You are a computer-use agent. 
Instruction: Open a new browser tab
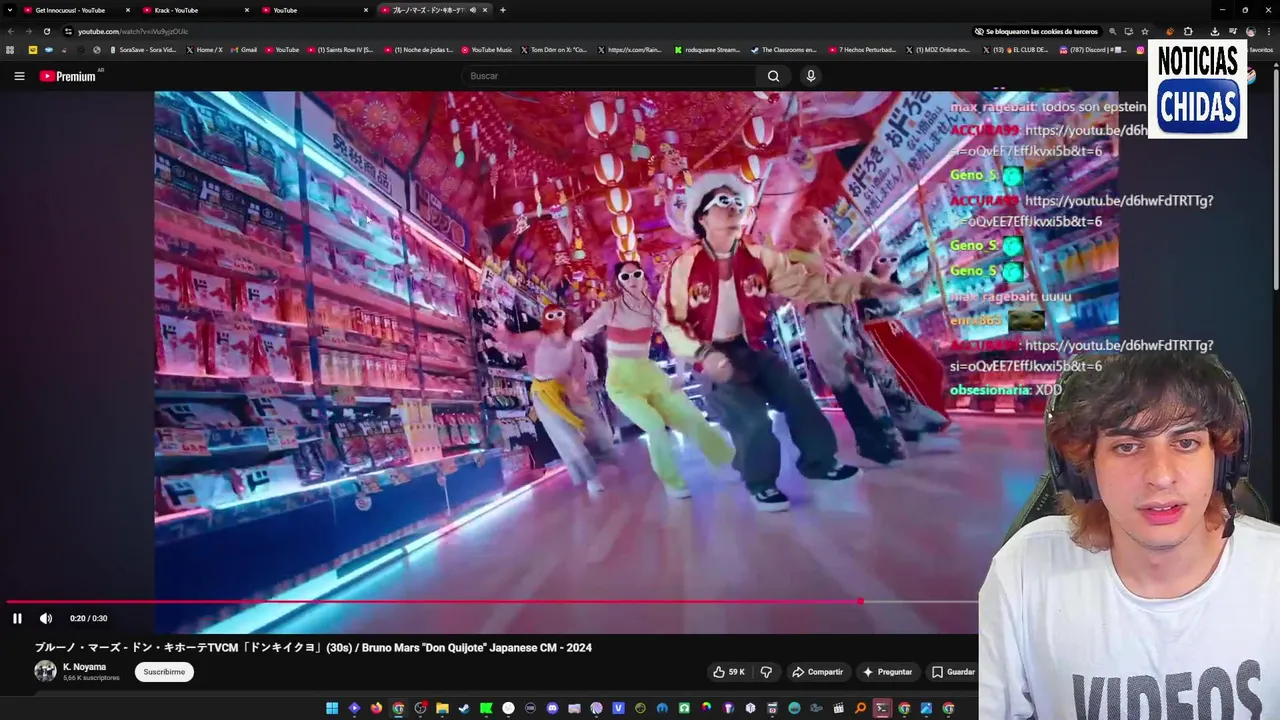[x=503, y=10]
